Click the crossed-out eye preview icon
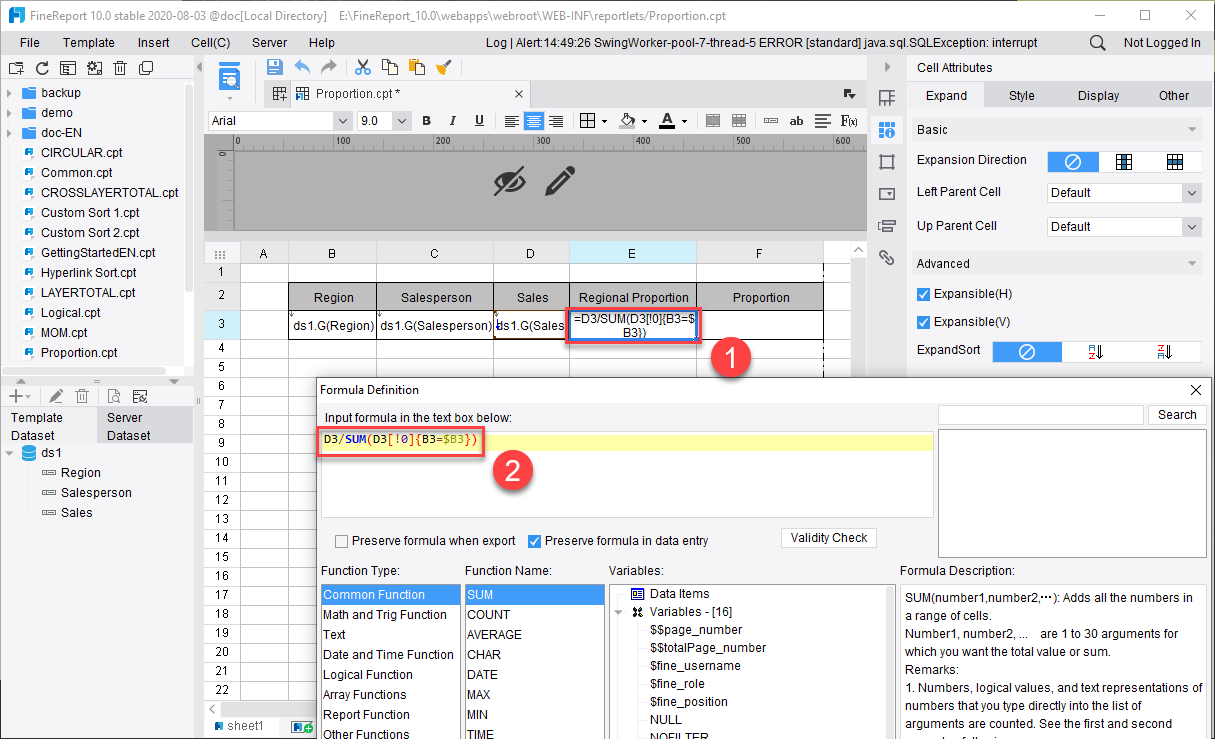The image size is (1215, 739). (510, 181)
